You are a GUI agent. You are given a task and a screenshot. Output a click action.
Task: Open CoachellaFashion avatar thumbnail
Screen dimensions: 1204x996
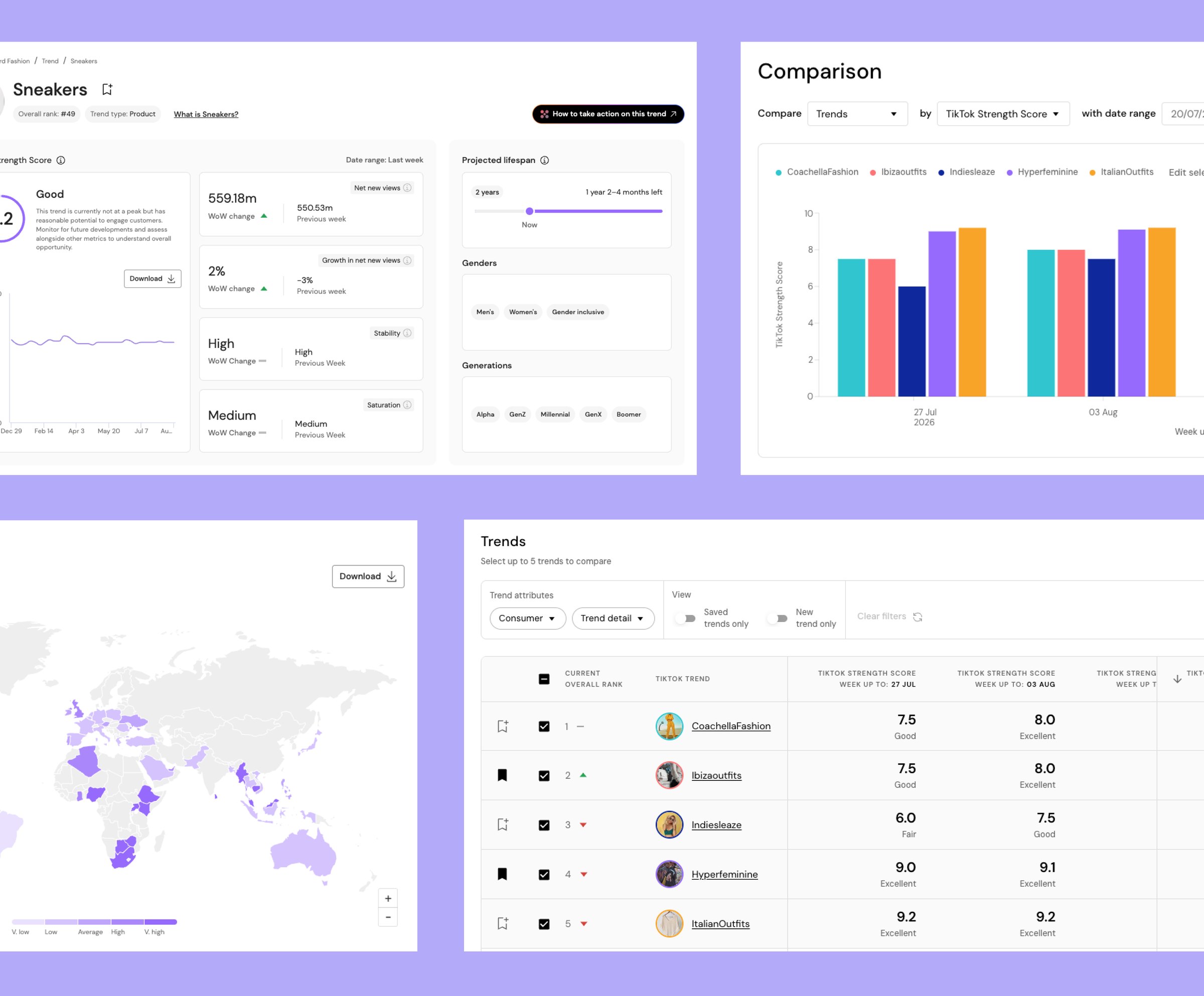[669, 726]
